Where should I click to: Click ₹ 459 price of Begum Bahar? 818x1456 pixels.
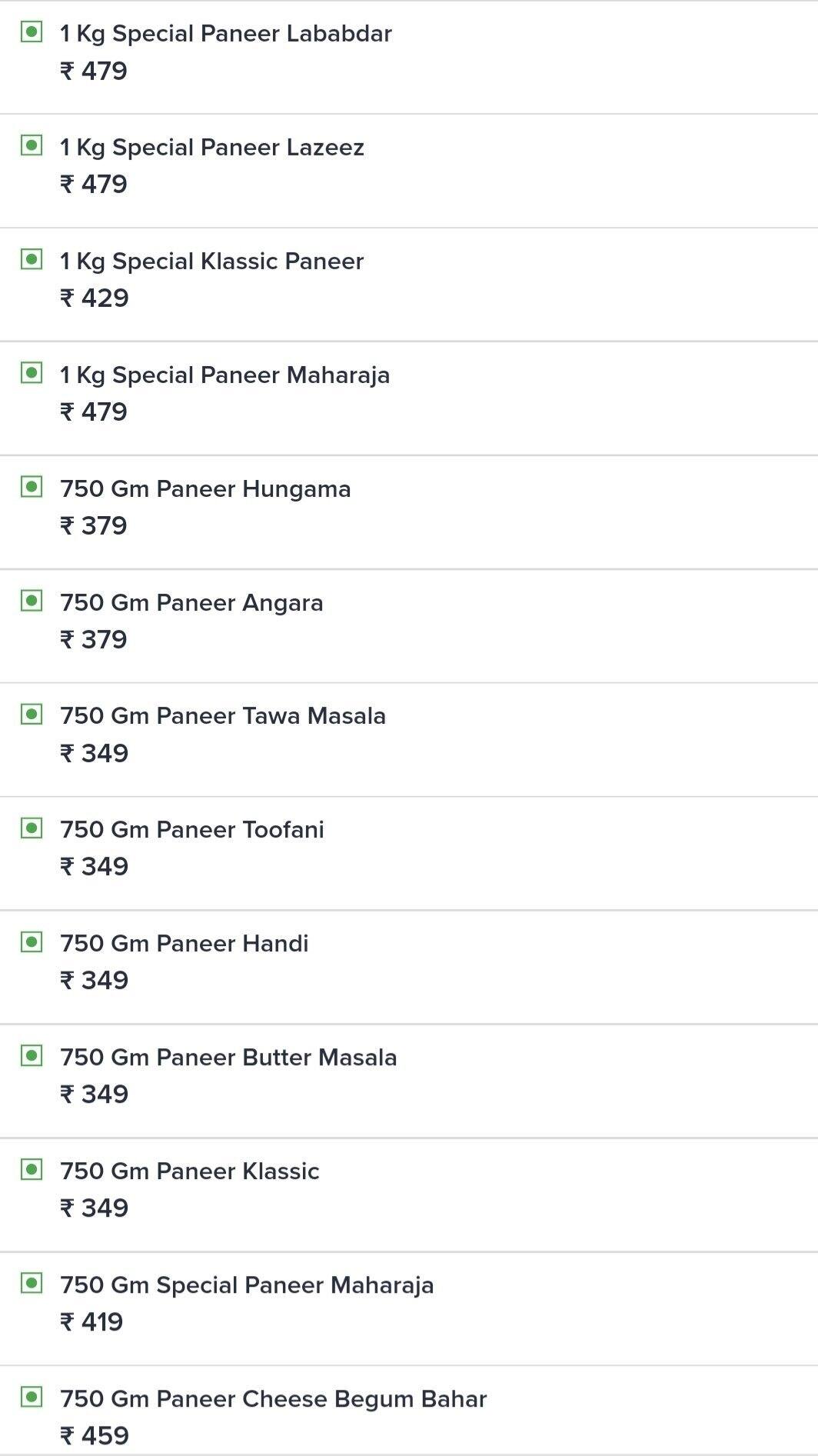(x=95, y=1435)
